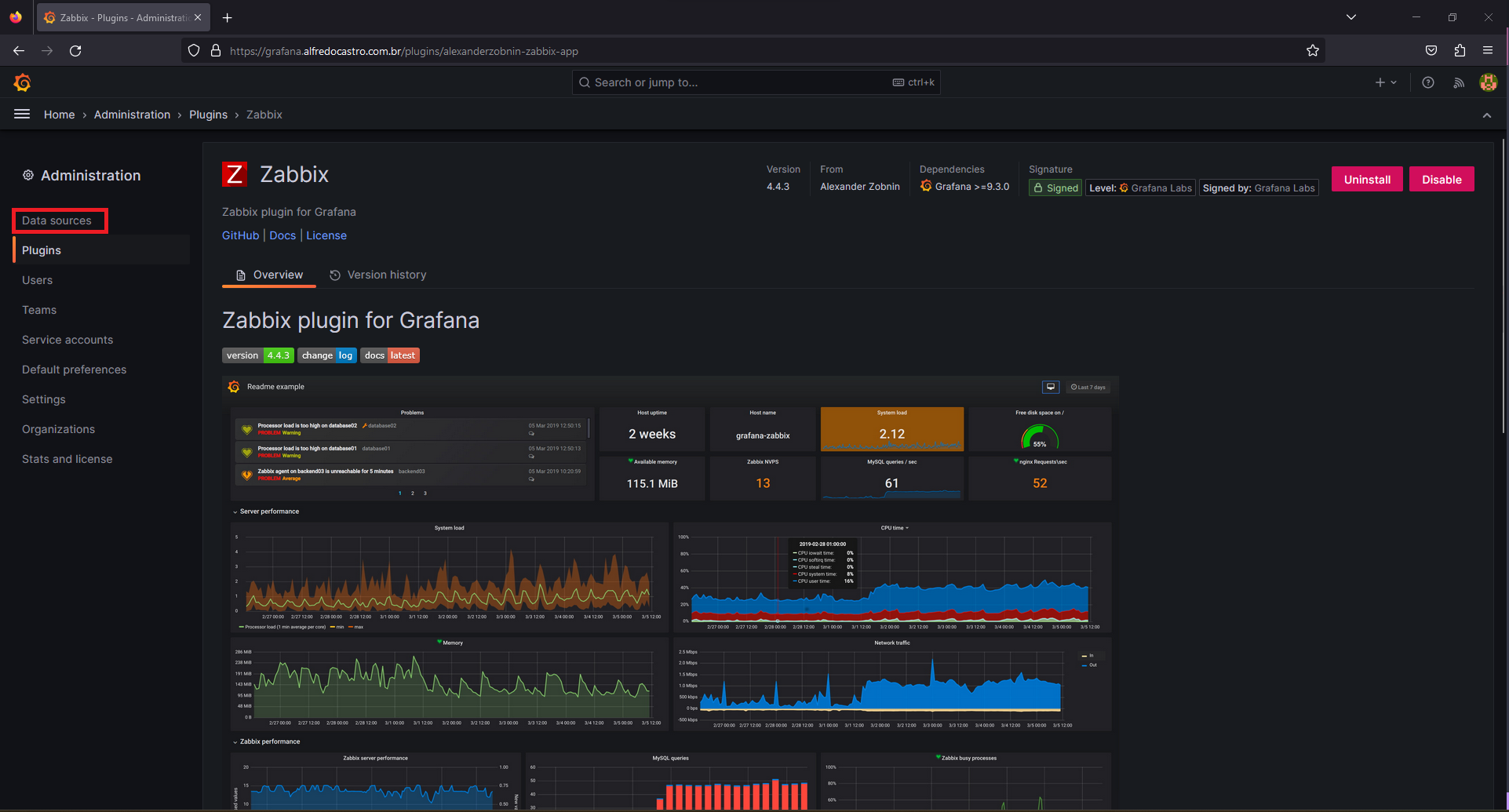Bookmark this page with star icon
Image resolution: width=1509 pixels, height=812 pixels.
point(1313,51)
